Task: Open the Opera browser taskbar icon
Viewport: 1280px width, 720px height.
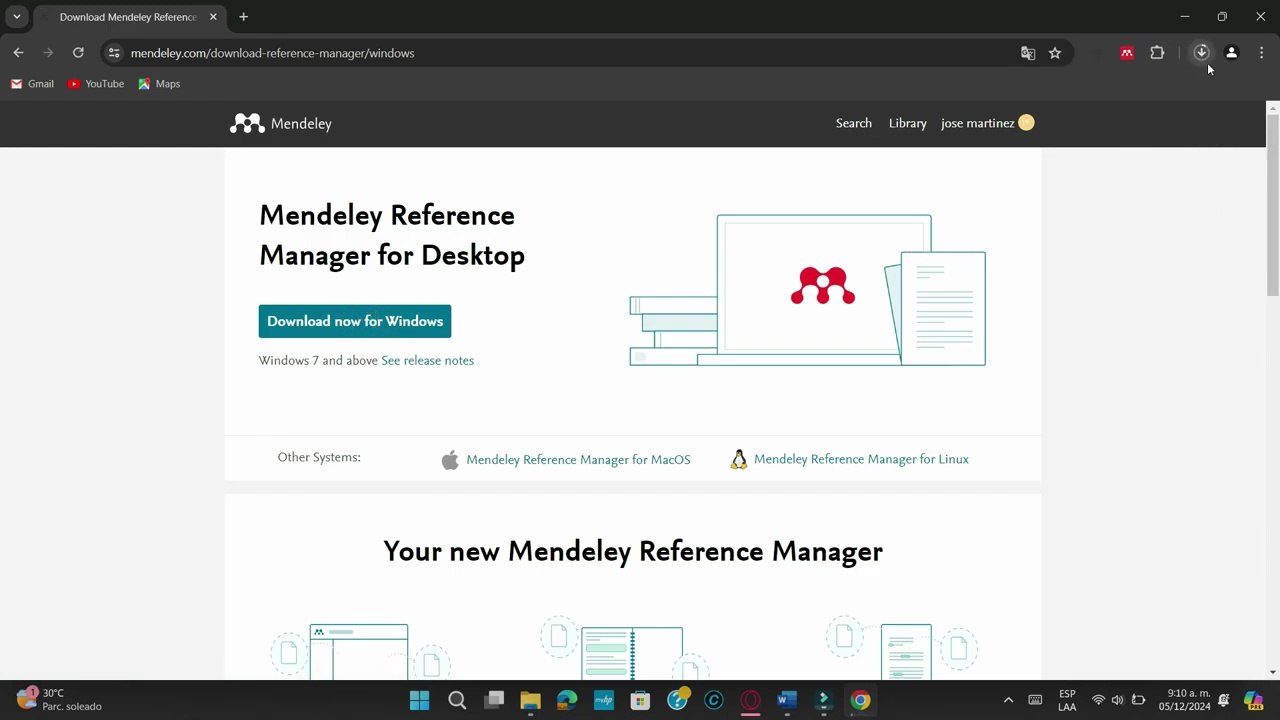Action: coord(750,700)
